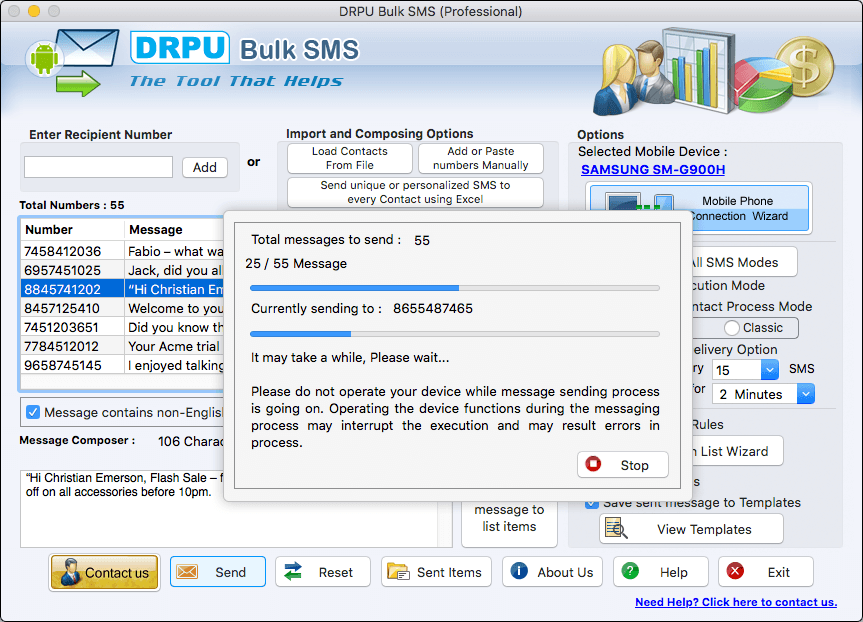863x622 pixels.
Task: Click the folder icon on Sent Items
Action: pos(398,571)
